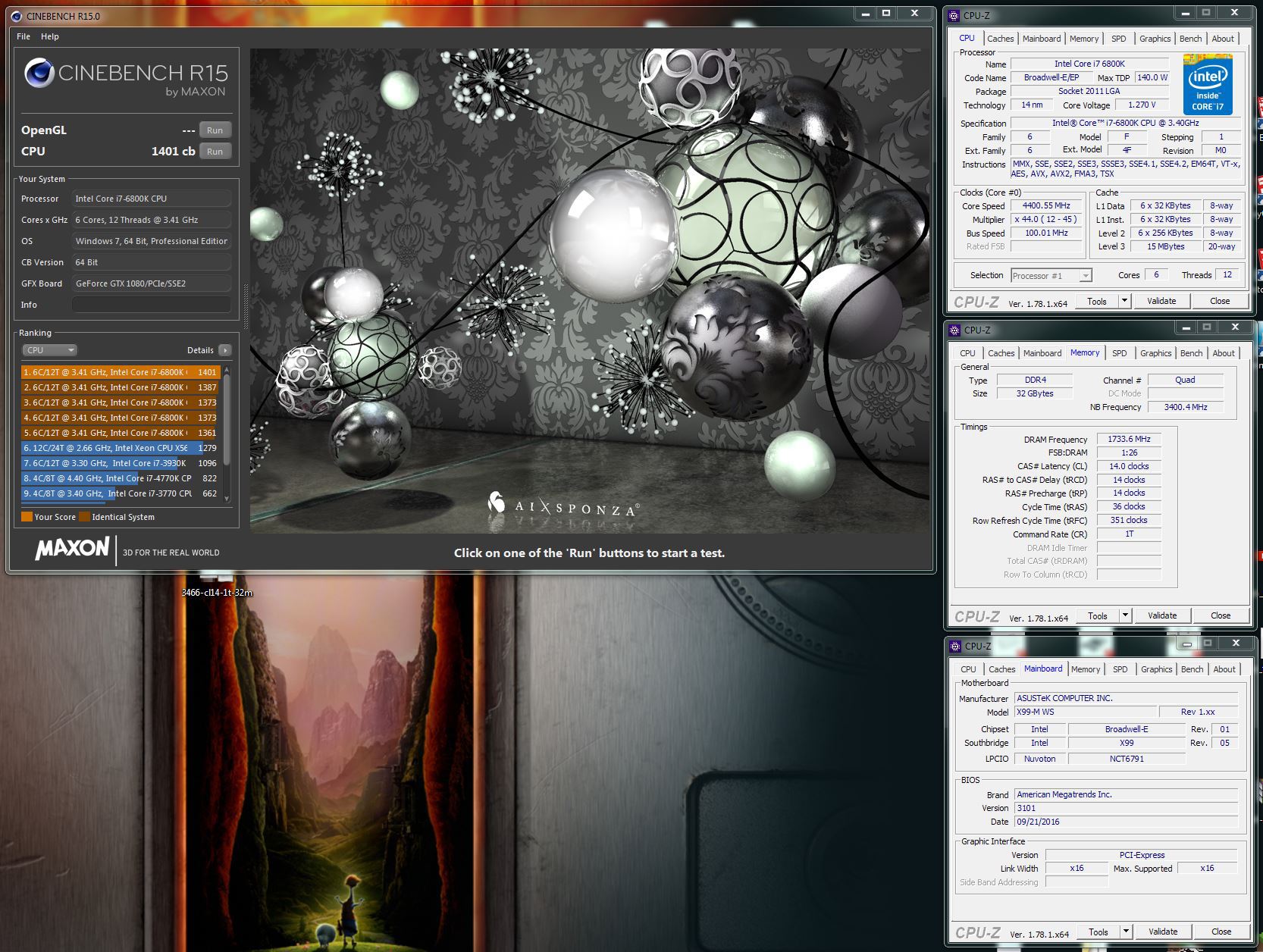This screenshot has height=952, width=1263.
Task: Click Validate in bottom CPU-Z window
Action: 1163,932
